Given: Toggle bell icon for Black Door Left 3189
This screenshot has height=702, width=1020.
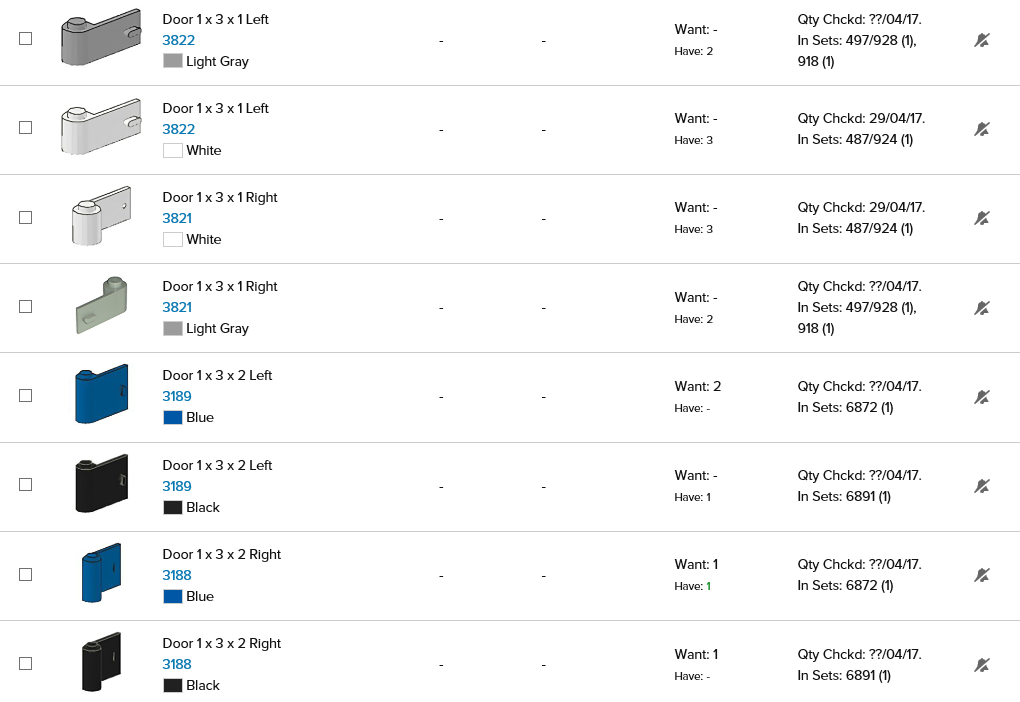Looking at the screenshot, I should [x=982, y=486].
